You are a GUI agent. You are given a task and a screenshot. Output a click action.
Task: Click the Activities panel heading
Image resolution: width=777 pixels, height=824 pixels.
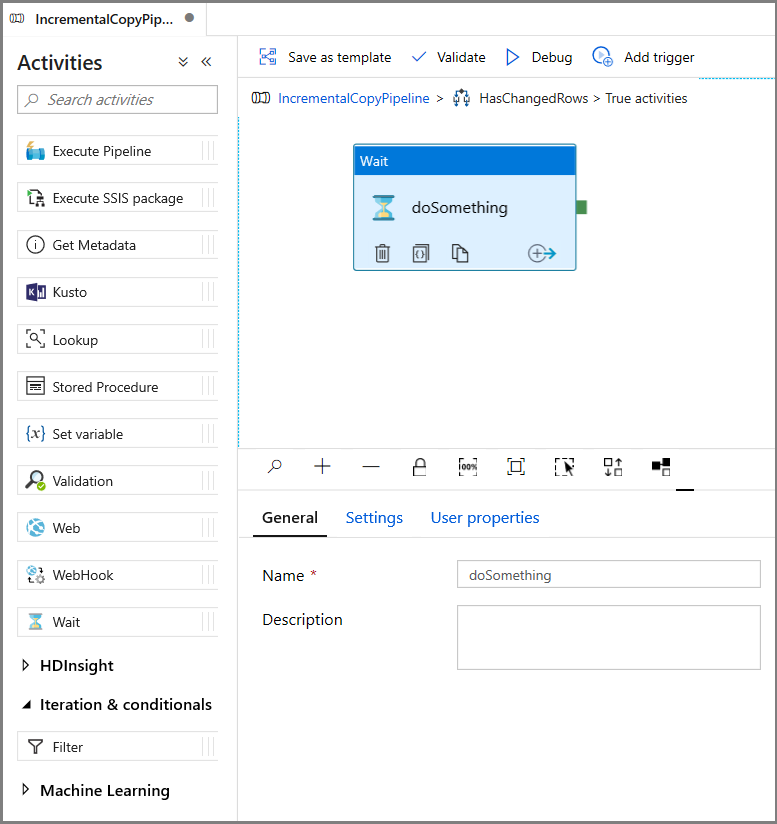click(60, 63)
